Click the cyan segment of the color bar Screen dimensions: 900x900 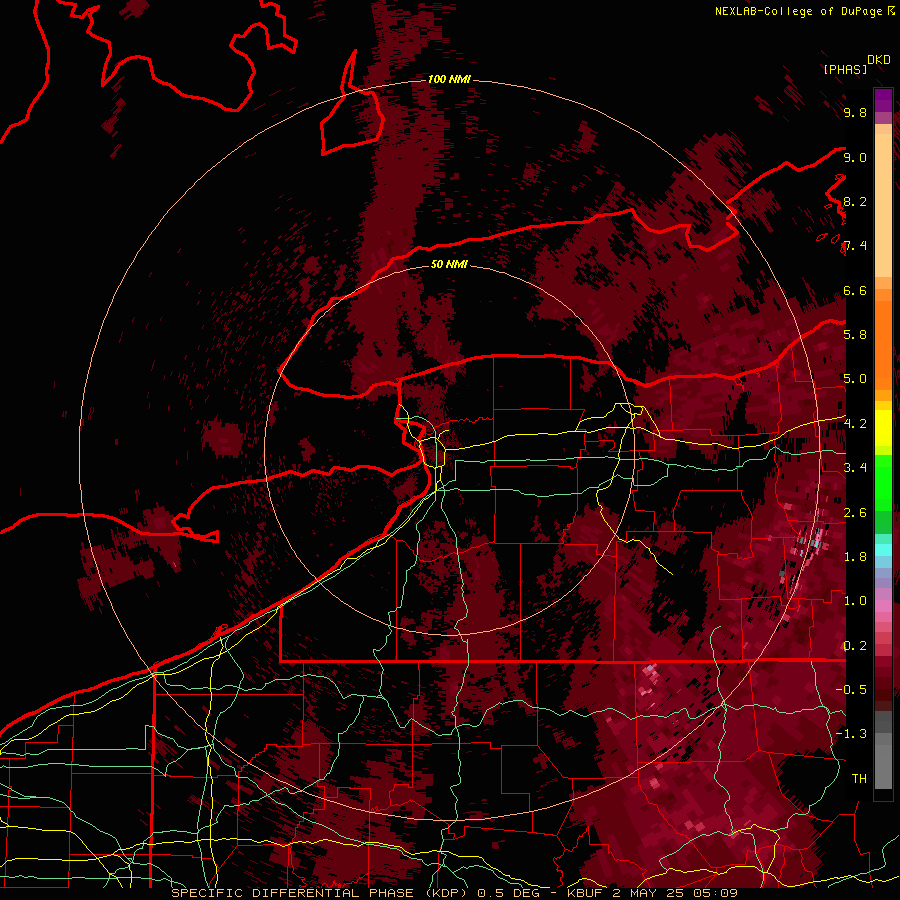(x=883, y=550)
